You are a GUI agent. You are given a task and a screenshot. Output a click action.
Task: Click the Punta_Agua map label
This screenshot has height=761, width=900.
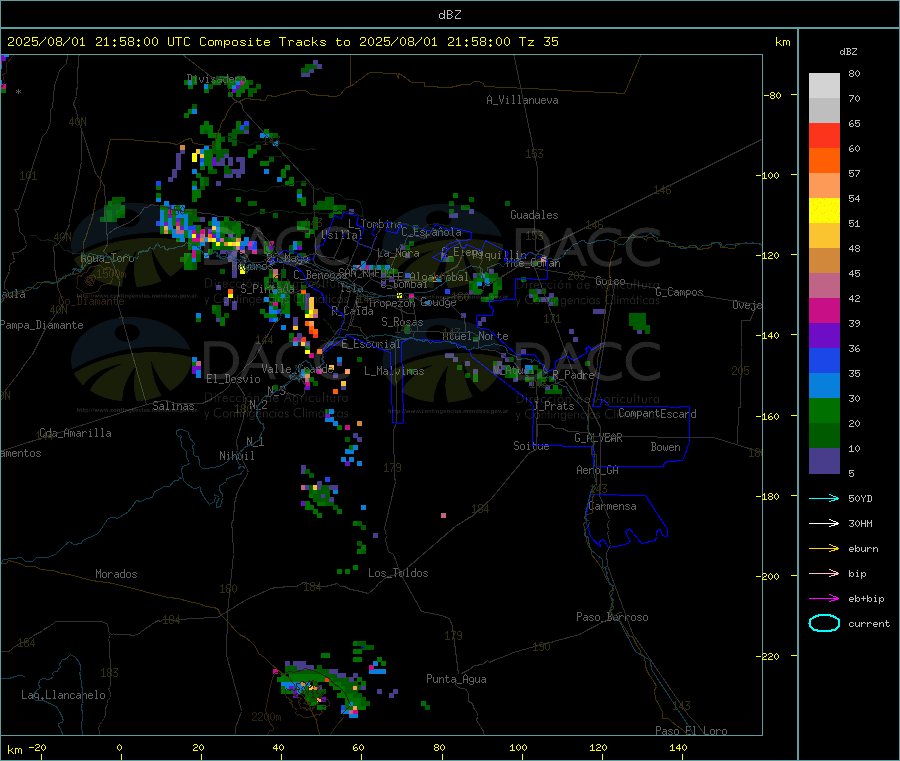[456, 679]
